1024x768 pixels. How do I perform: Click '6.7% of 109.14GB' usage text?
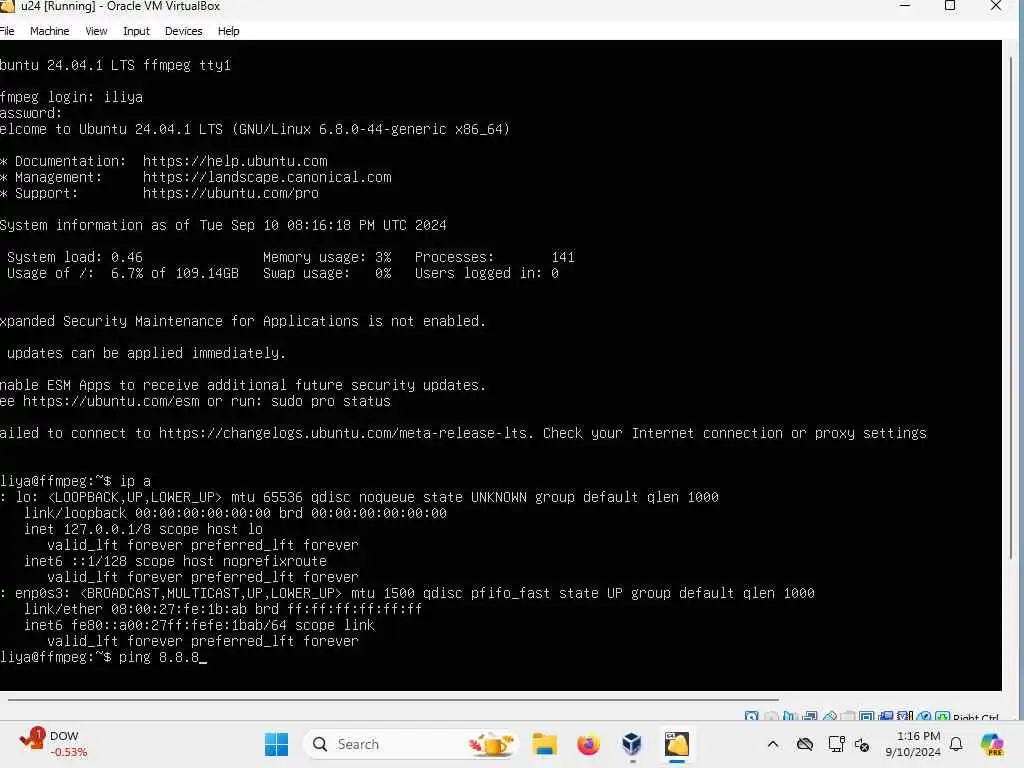tap(174, 273)
